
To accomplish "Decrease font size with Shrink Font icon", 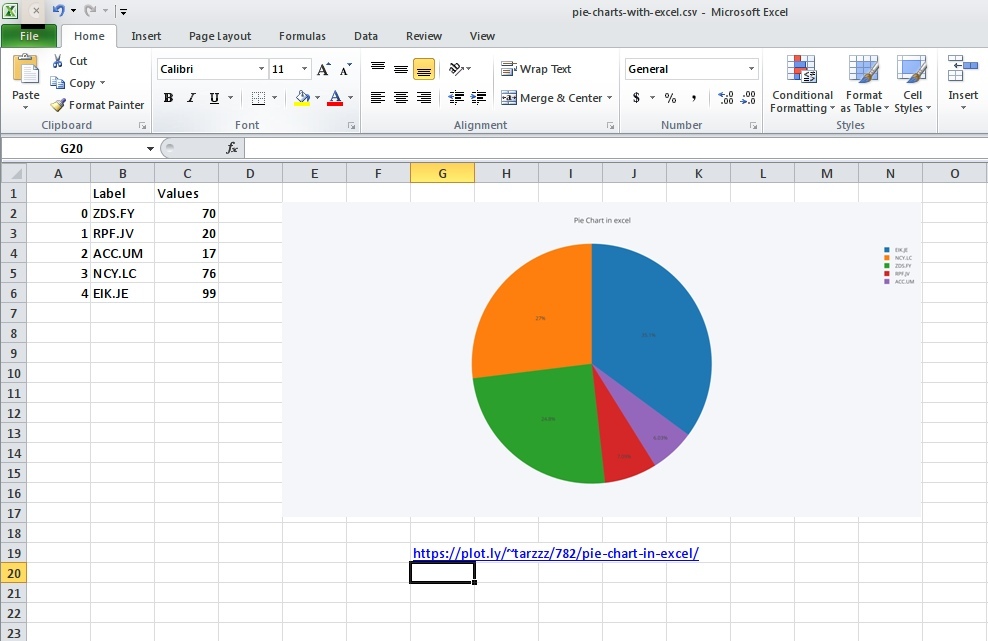I will (345, 69).
